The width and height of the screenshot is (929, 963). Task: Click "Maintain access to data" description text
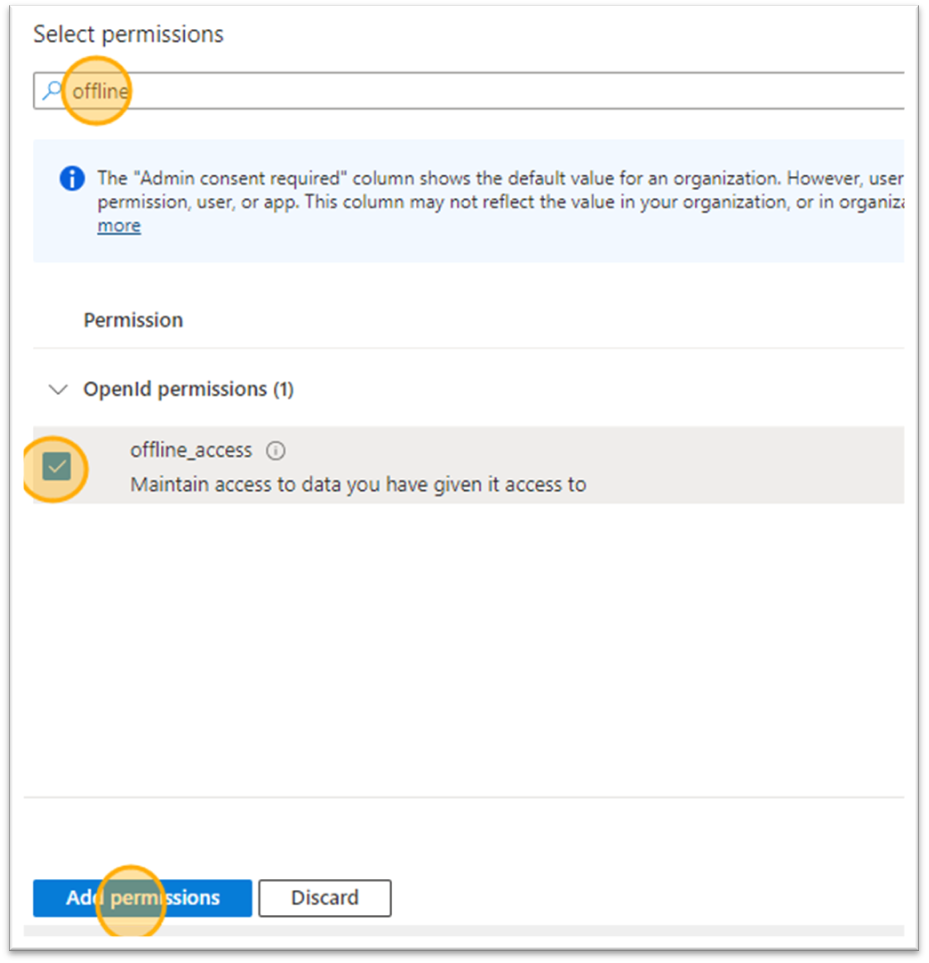[x=358, y=485]
